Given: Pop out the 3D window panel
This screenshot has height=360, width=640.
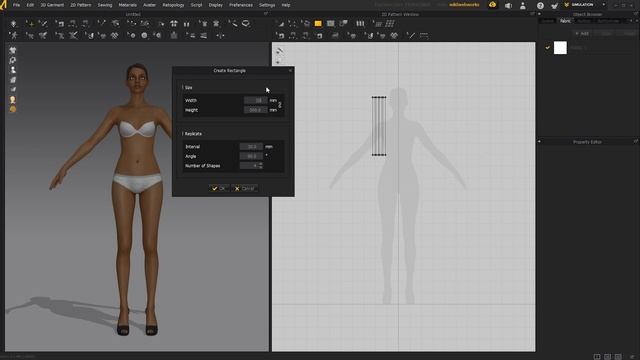Looking at the screenshot, I should [266, 14].
